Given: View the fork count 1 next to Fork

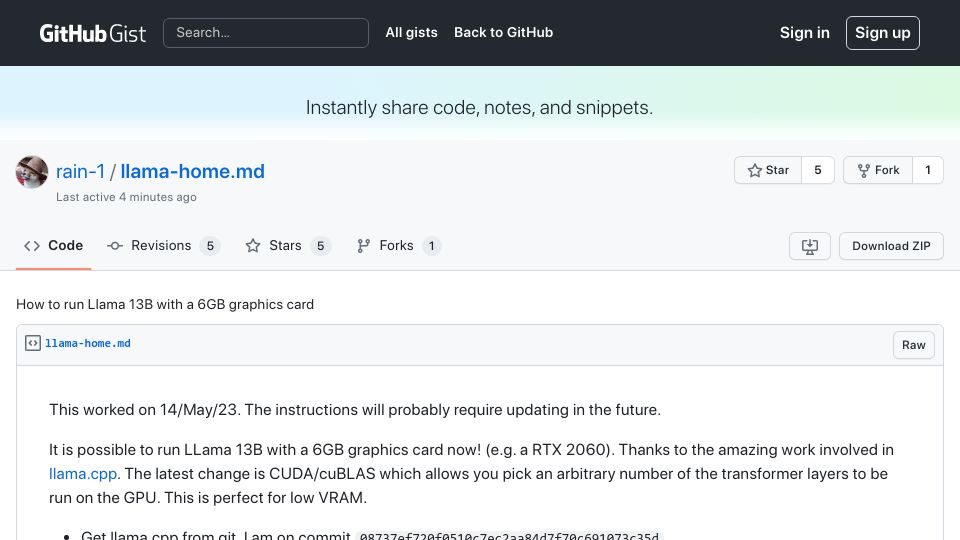Looking at the screenshot, I should tap(928, 170).
